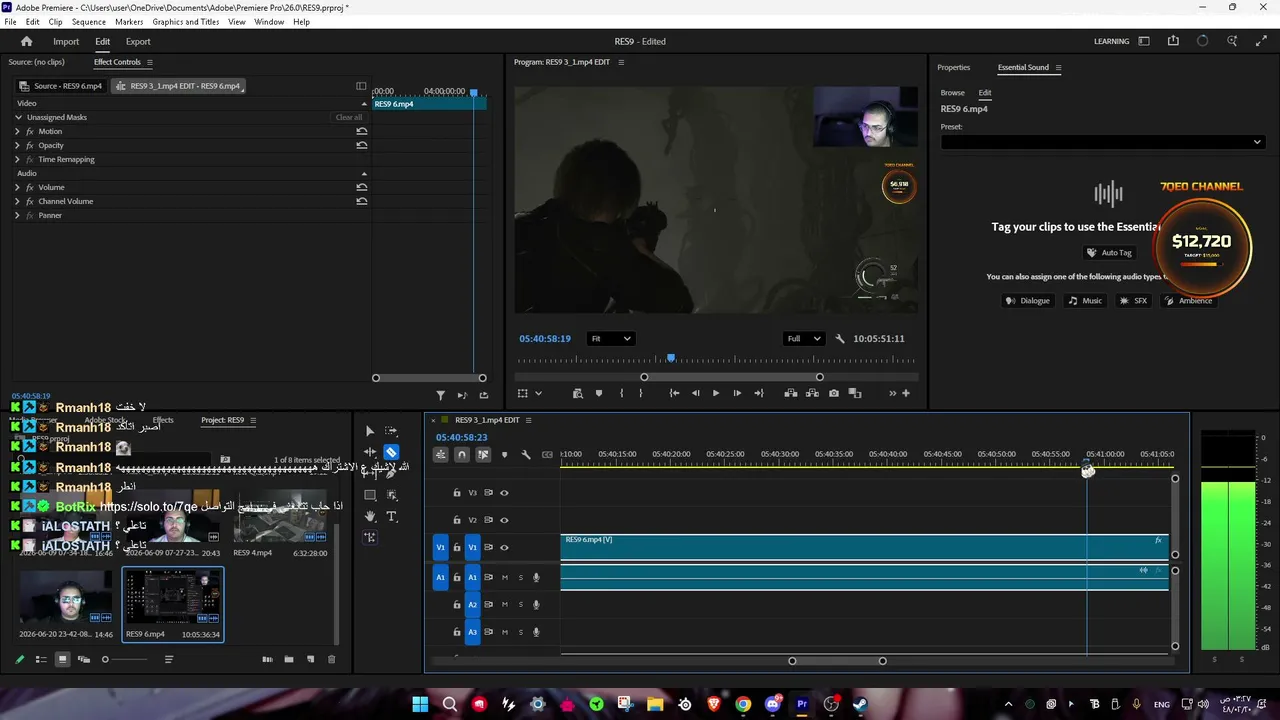
Task: Expand Time Remapping properties
Action: [x=17, y=159]
